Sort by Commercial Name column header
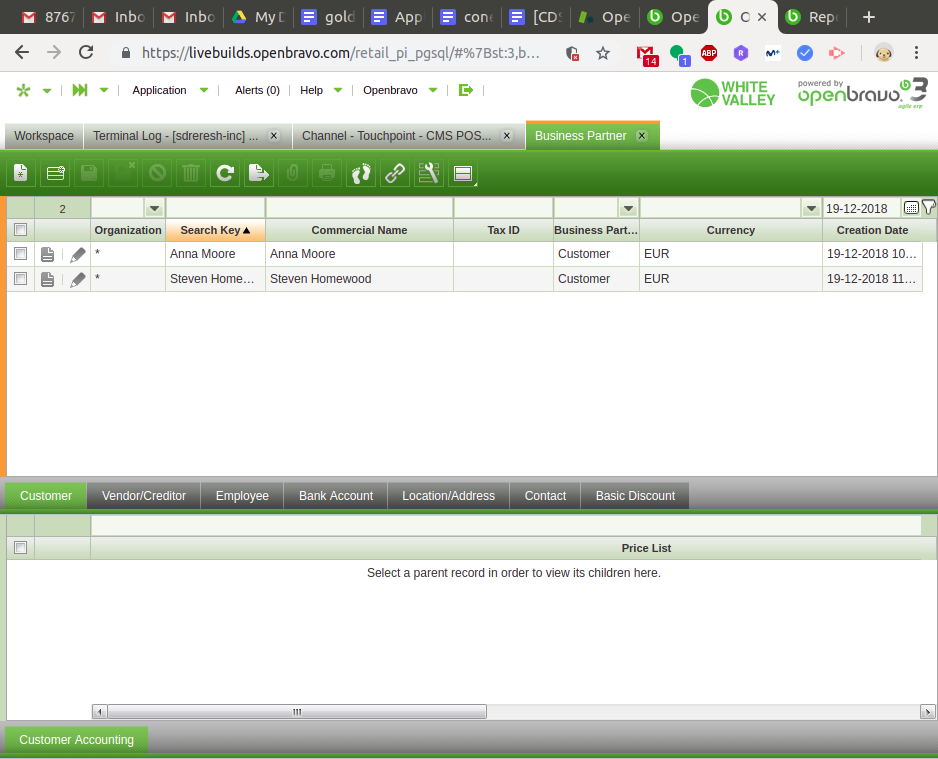 point(359,230)
